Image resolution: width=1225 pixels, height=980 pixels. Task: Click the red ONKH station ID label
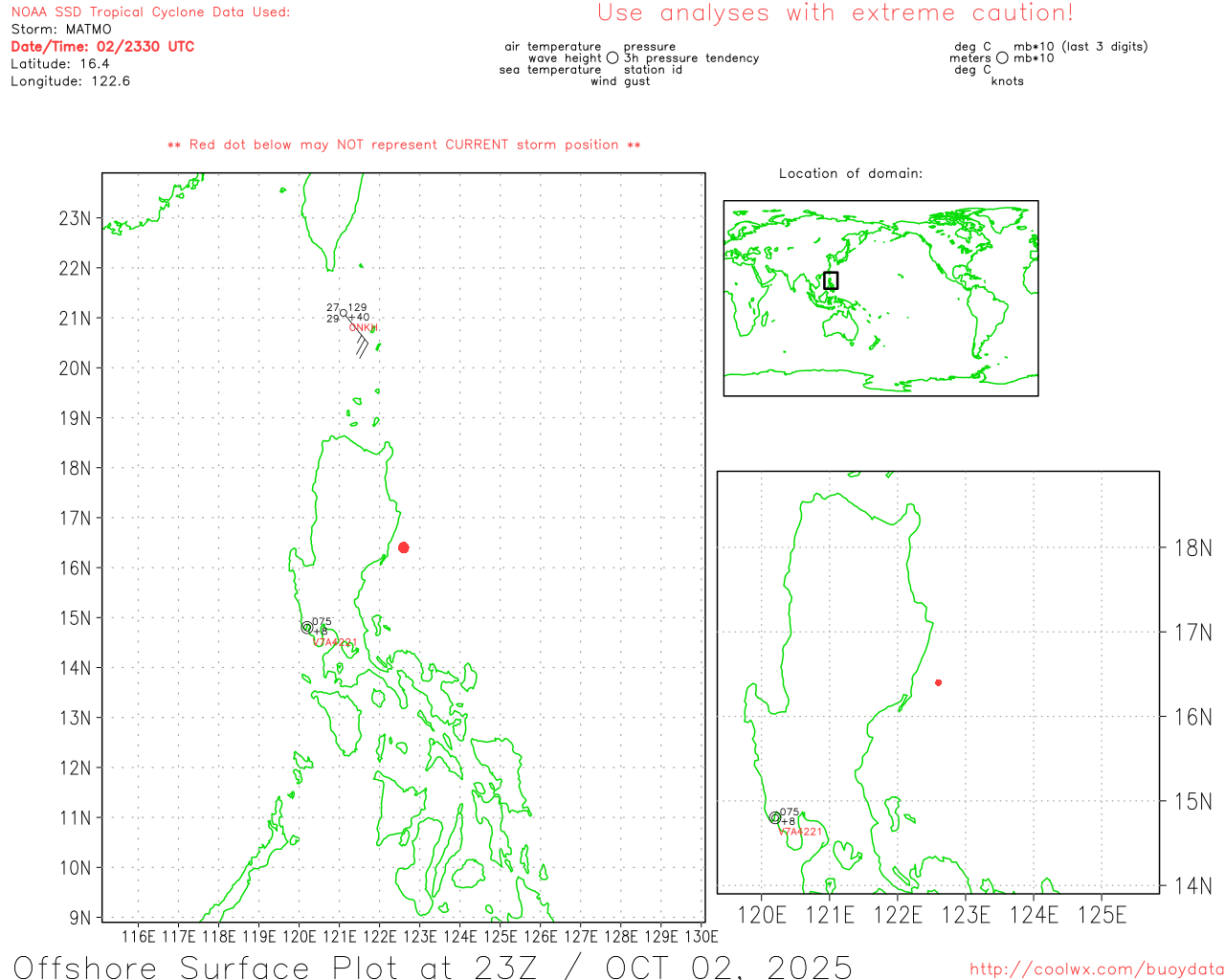[x=363, y=328]
